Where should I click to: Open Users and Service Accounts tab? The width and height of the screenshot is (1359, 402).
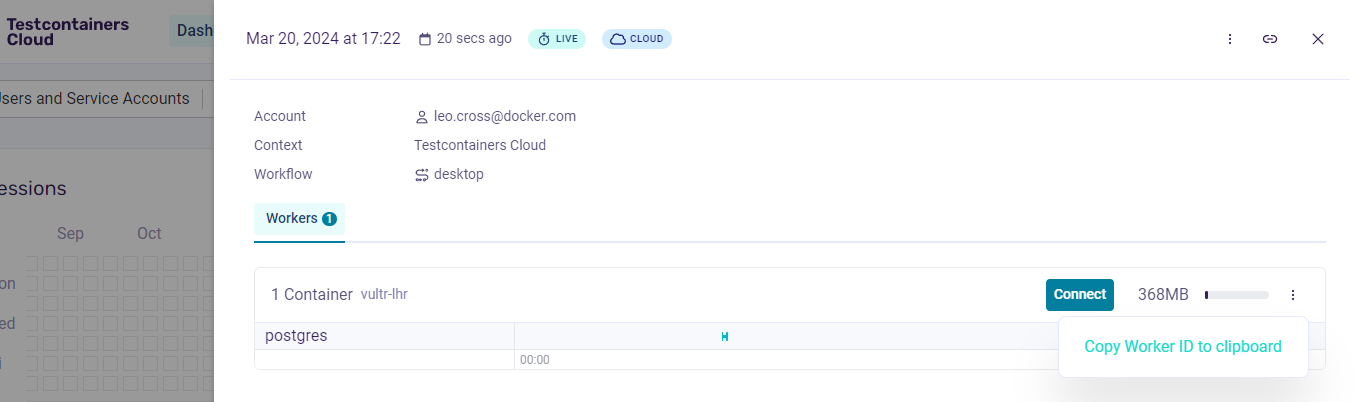pos(95,99)
